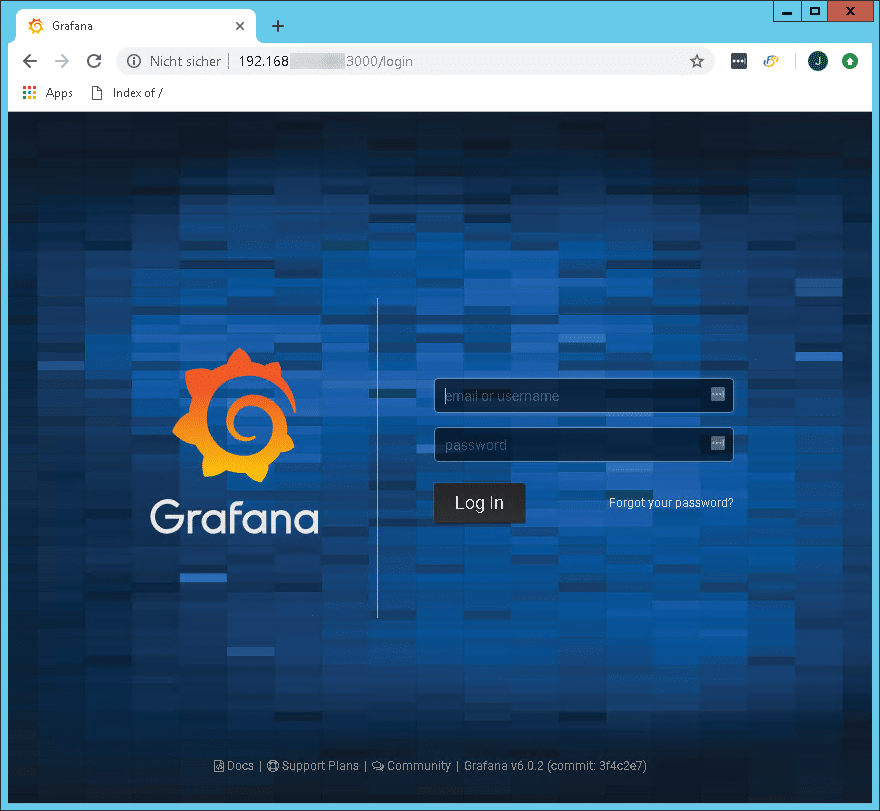Viewport: 880px width, 811px height.
Task: Open the password manager extension in the toolbar
Action: pos(739,61)
